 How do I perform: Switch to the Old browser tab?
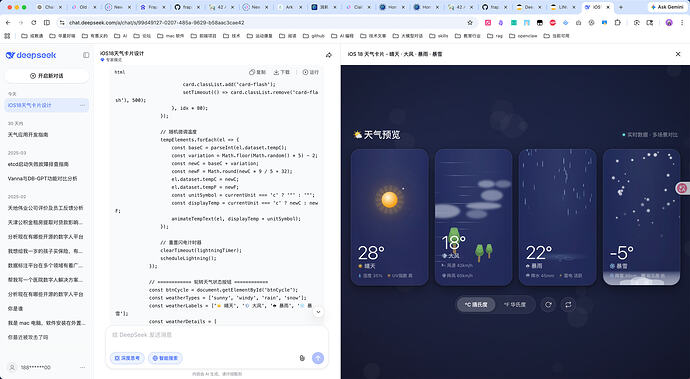84,7
